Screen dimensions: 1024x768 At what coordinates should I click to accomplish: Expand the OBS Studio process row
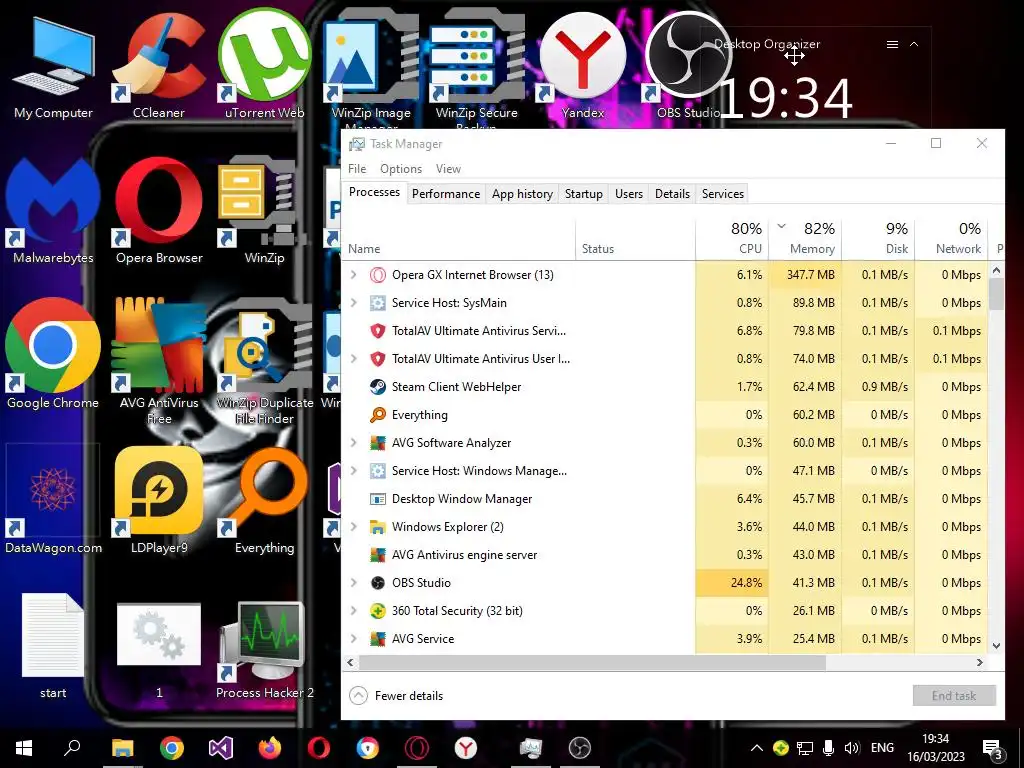click(x=353, y=583)
